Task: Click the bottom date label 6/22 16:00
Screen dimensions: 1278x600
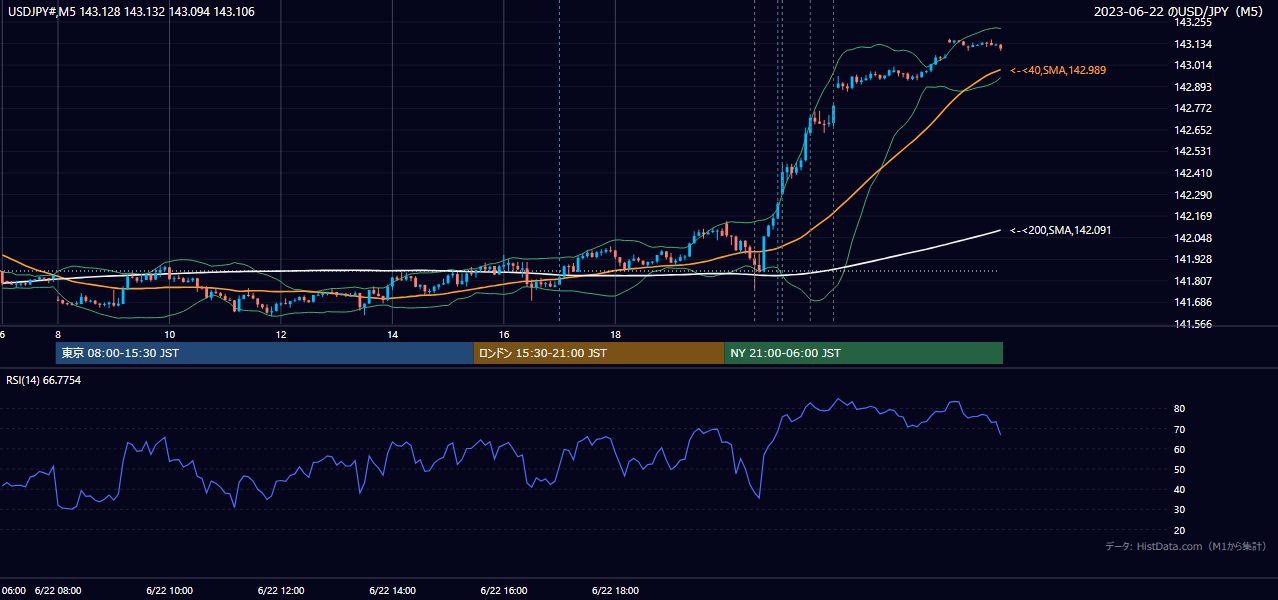Action: point(504,590)
